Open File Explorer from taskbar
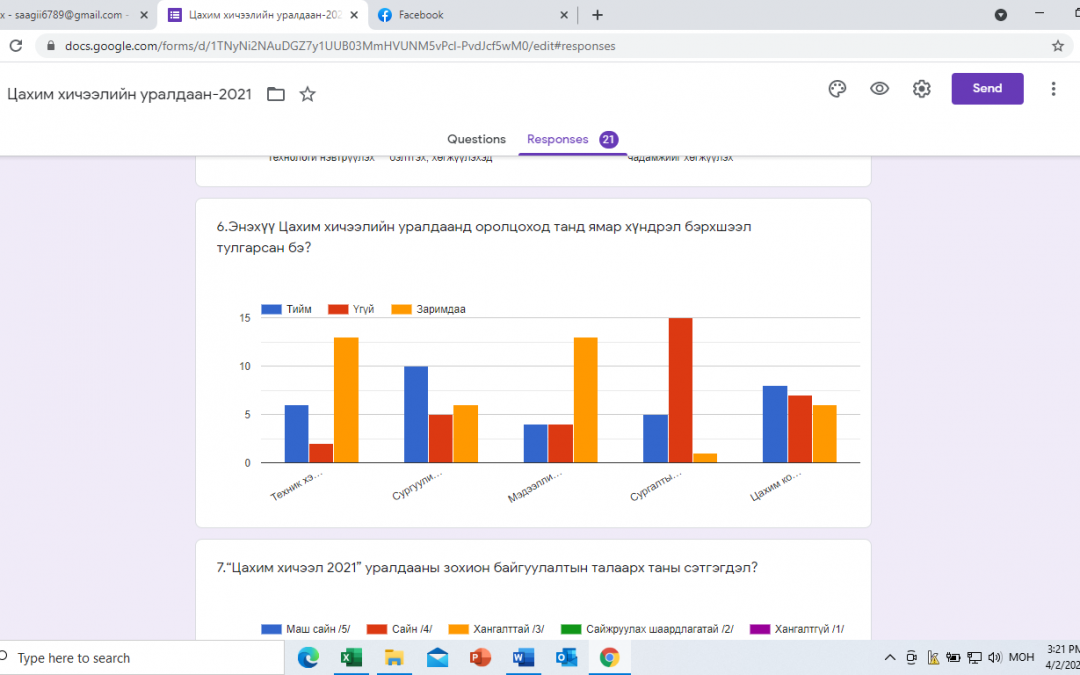Screen dimensions: 1080x675 (x=394, y=658)
